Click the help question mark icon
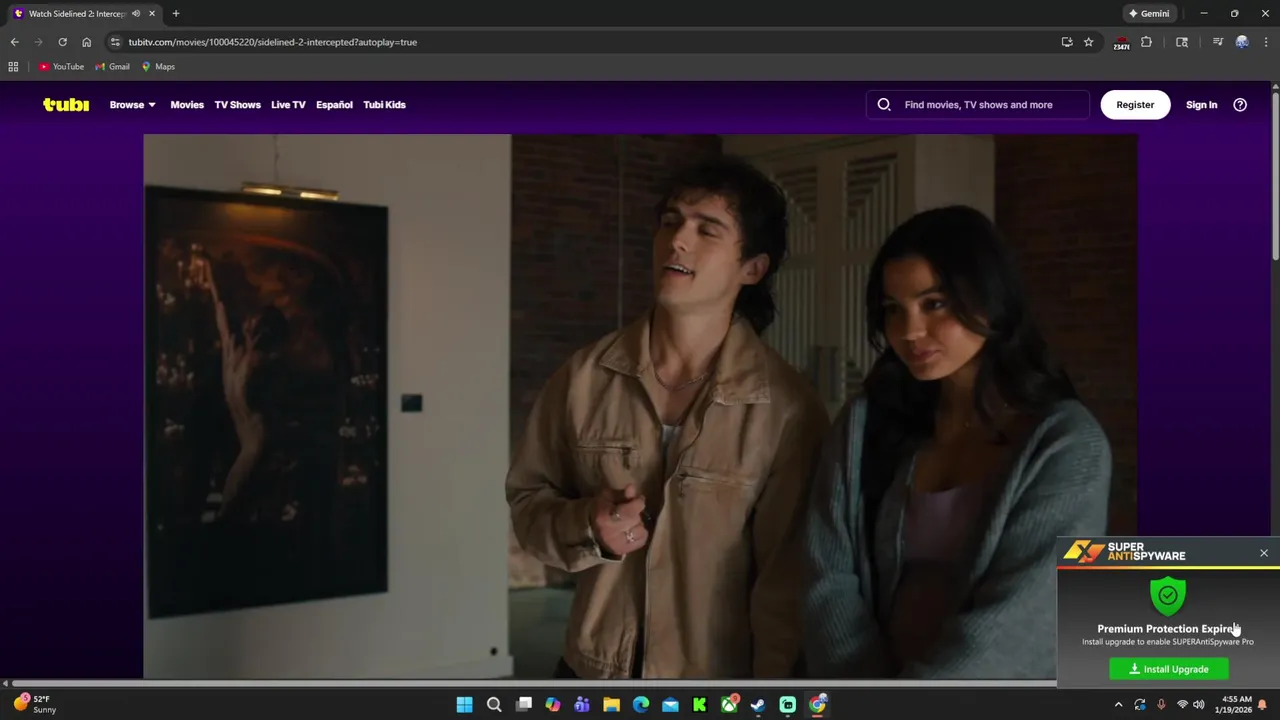Screen dimensions: 1280x720 tap(1240, 104)
